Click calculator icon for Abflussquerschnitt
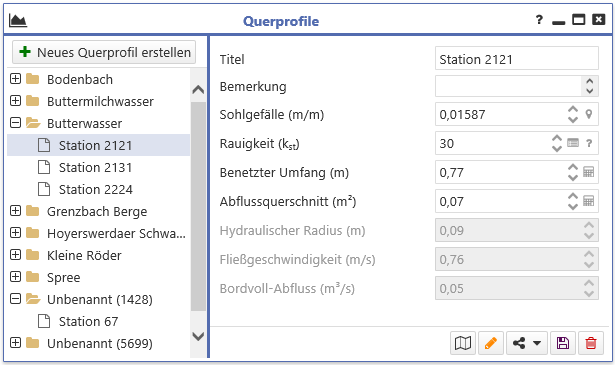Viewport: 615px width, 365px height. (588, 201)
